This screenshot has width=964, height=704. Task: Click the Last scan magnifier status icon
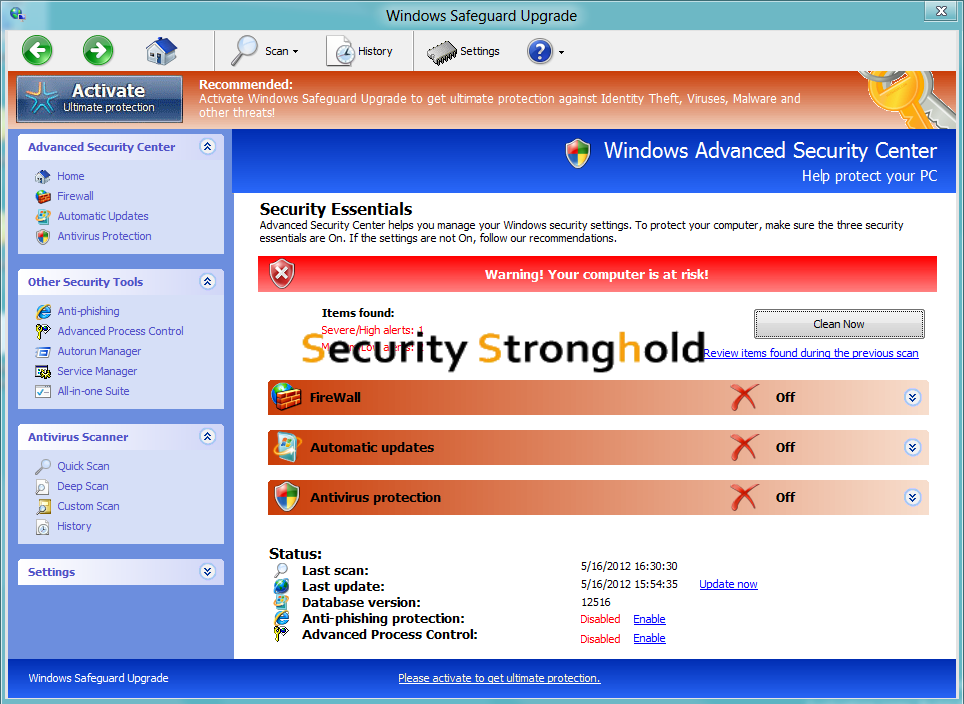[x=281, y=570]
